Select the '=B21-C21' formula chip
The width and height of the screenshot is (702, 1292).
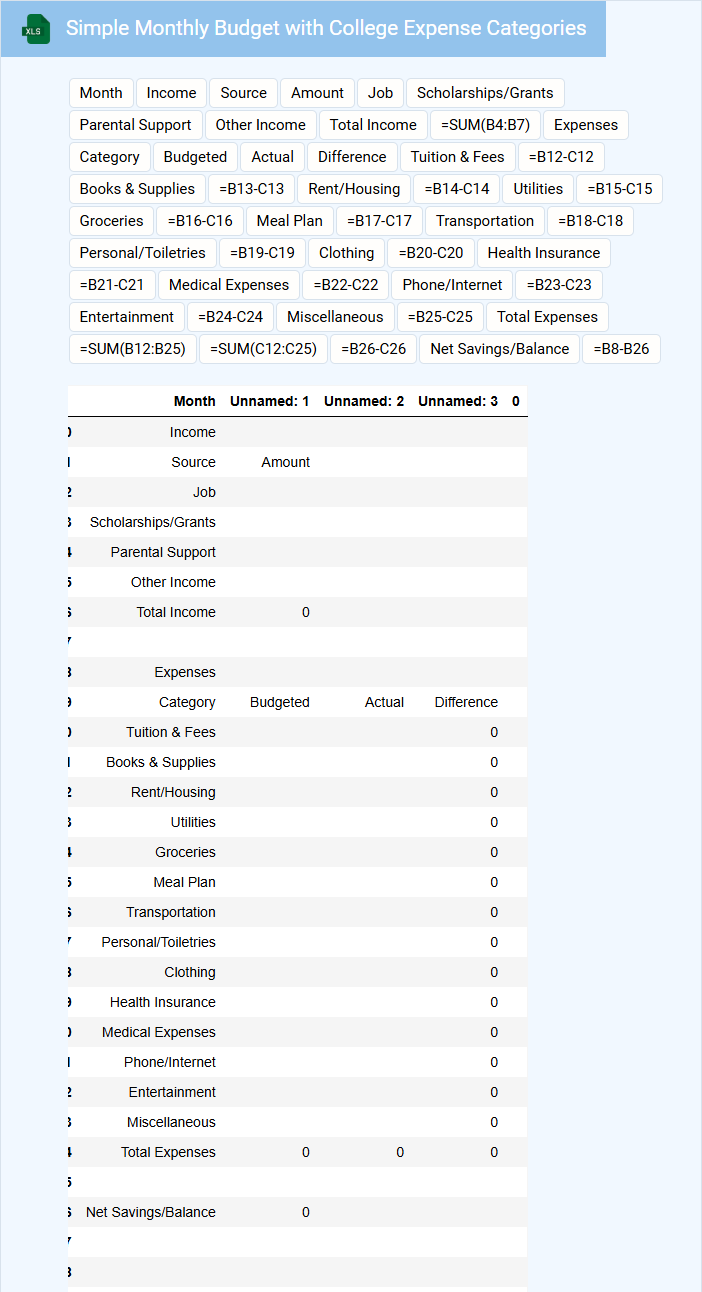click(111, 285)
